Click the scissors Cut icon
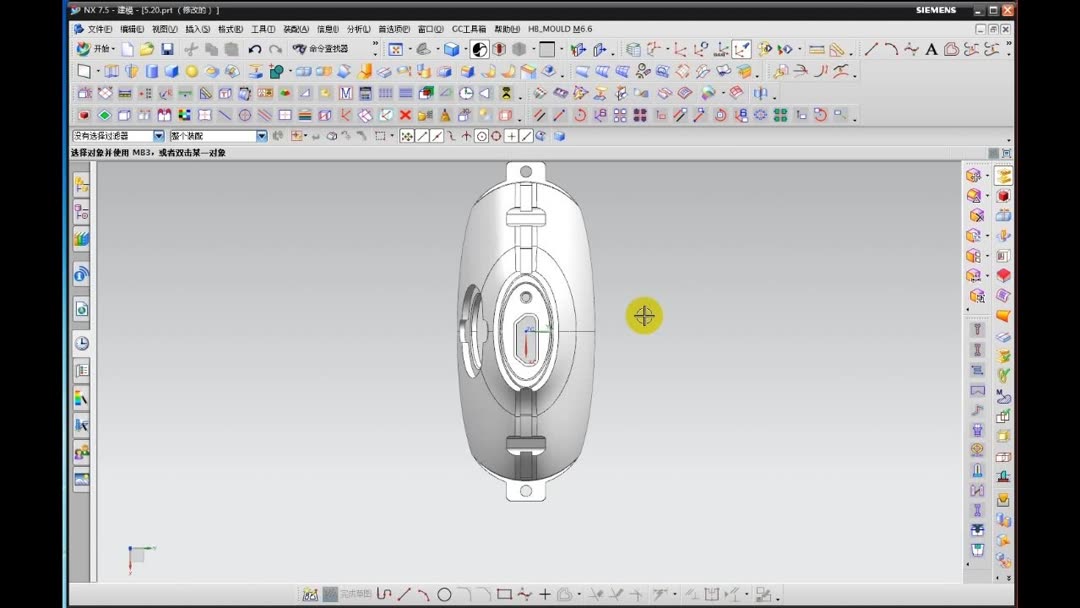 191,48
